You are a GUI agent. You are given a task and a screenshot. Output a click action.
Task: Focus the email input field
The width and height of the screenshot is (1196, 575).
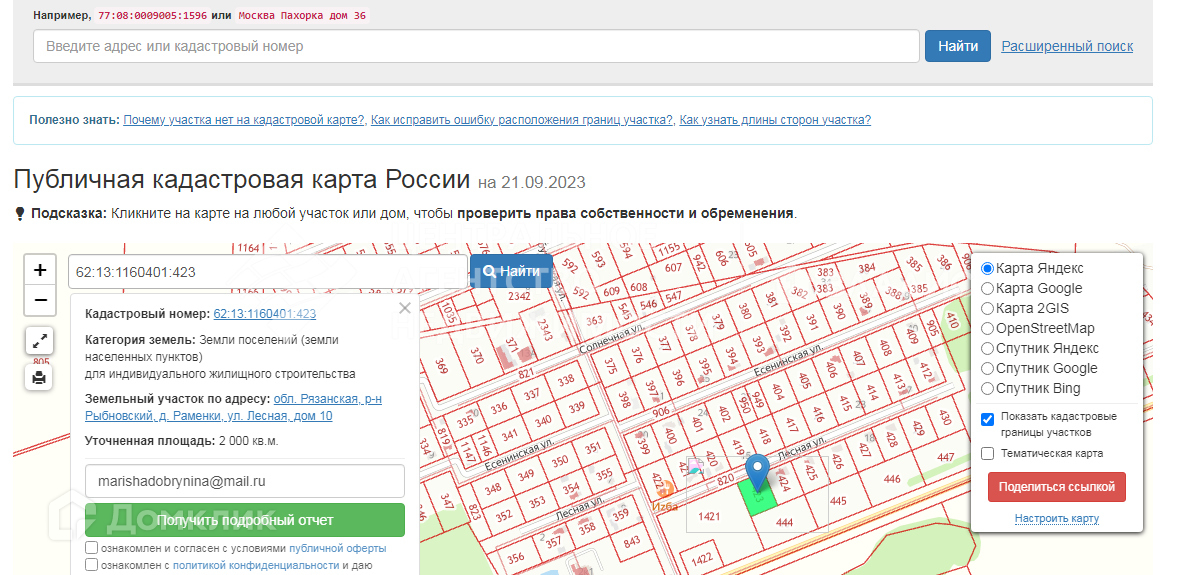pyautogui.click(x=245, y=481)
